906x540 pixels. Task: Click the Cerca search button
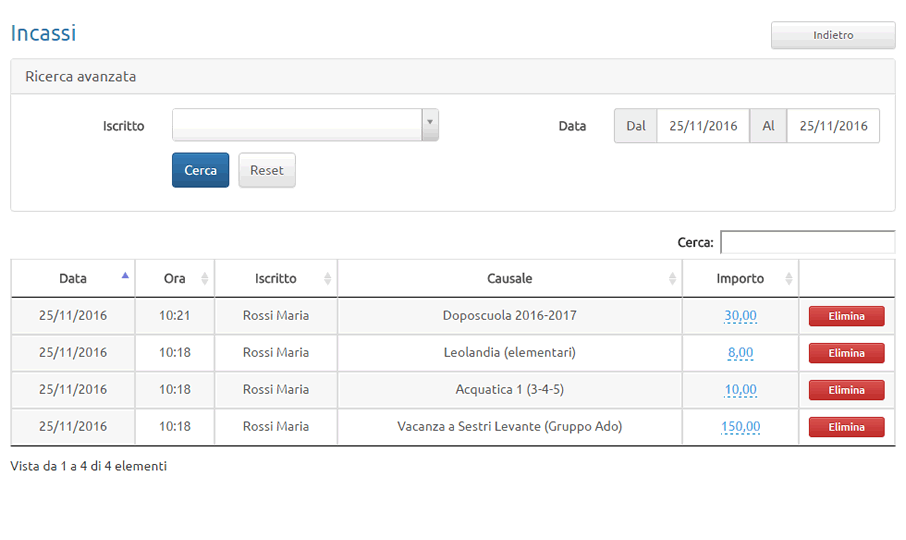[x=200, y=170]
